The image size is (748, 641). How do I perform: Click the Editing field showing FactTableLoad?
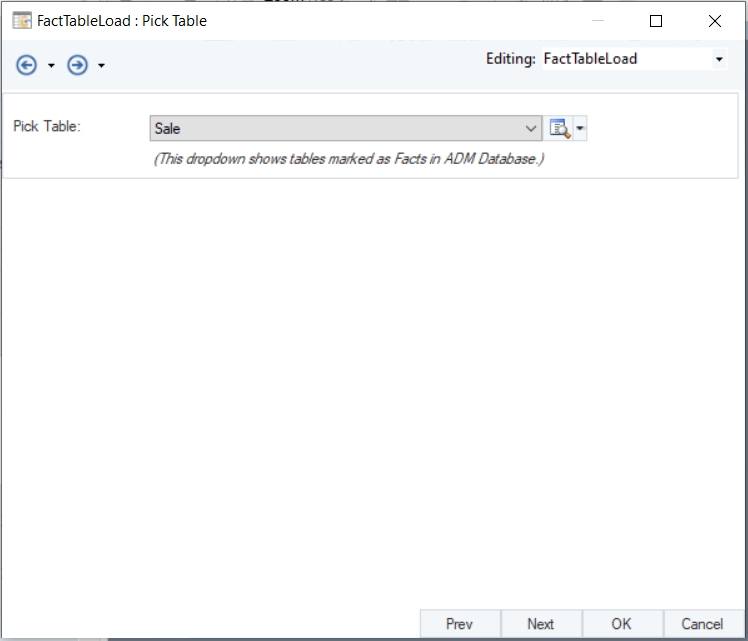pos(624,59)
